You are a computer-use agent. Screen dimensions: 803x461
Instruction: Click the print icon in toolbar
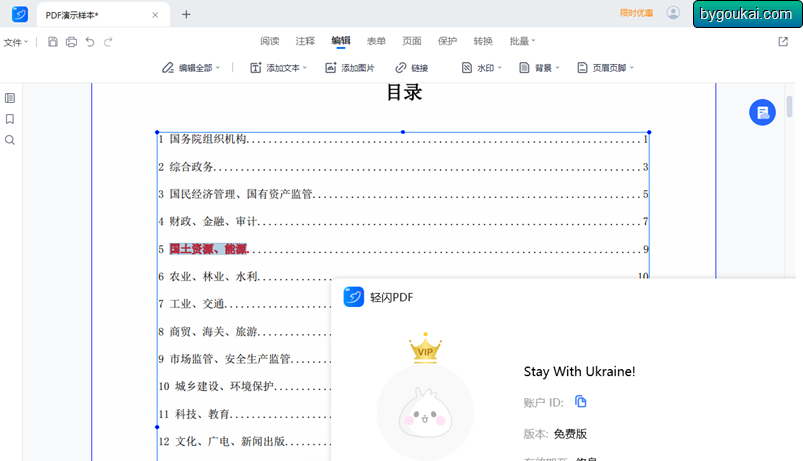(72, 42)
